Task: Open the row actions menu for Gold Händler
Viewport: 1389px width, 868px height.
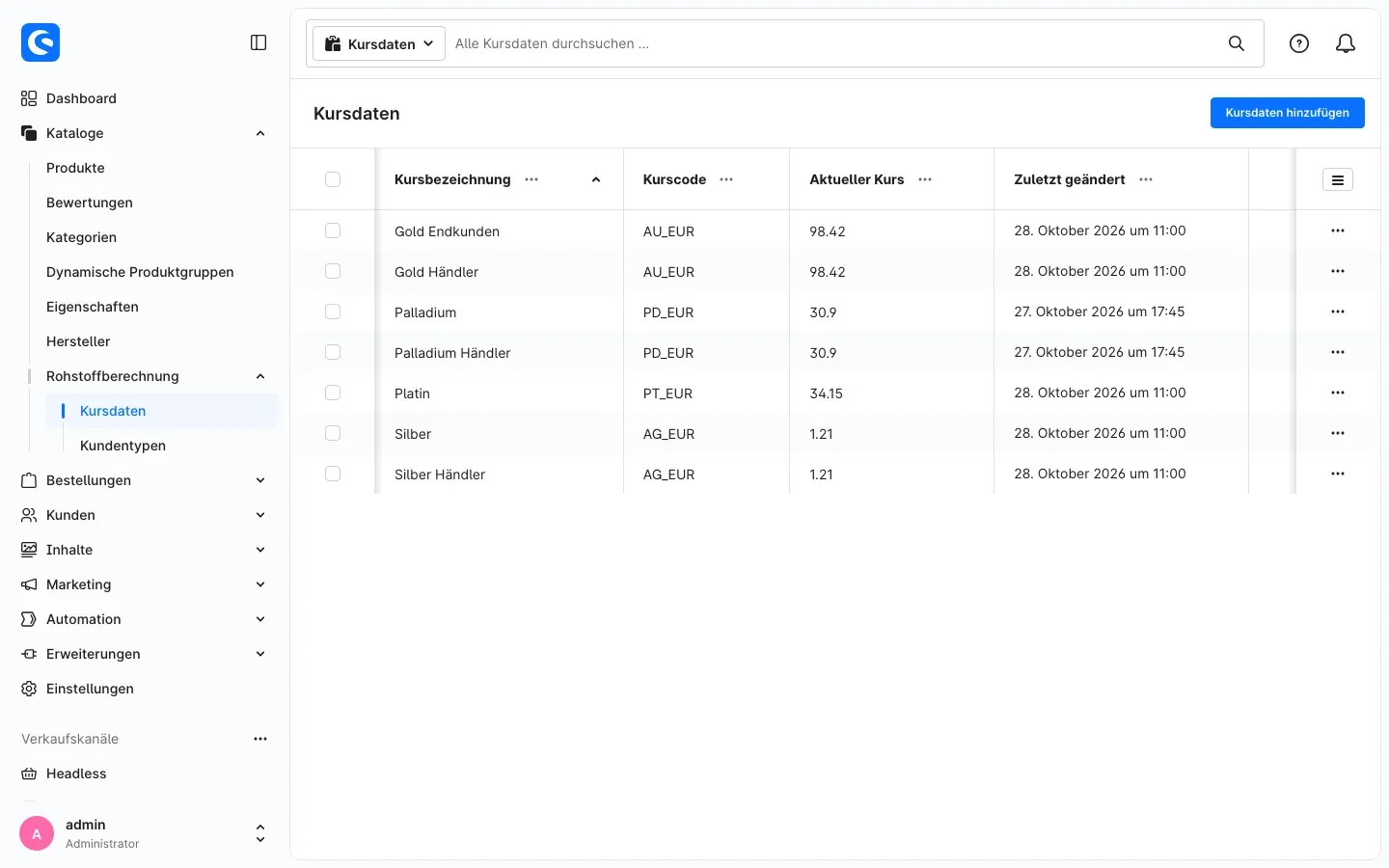Action: pyautogui.click(x=1338, y=271)
